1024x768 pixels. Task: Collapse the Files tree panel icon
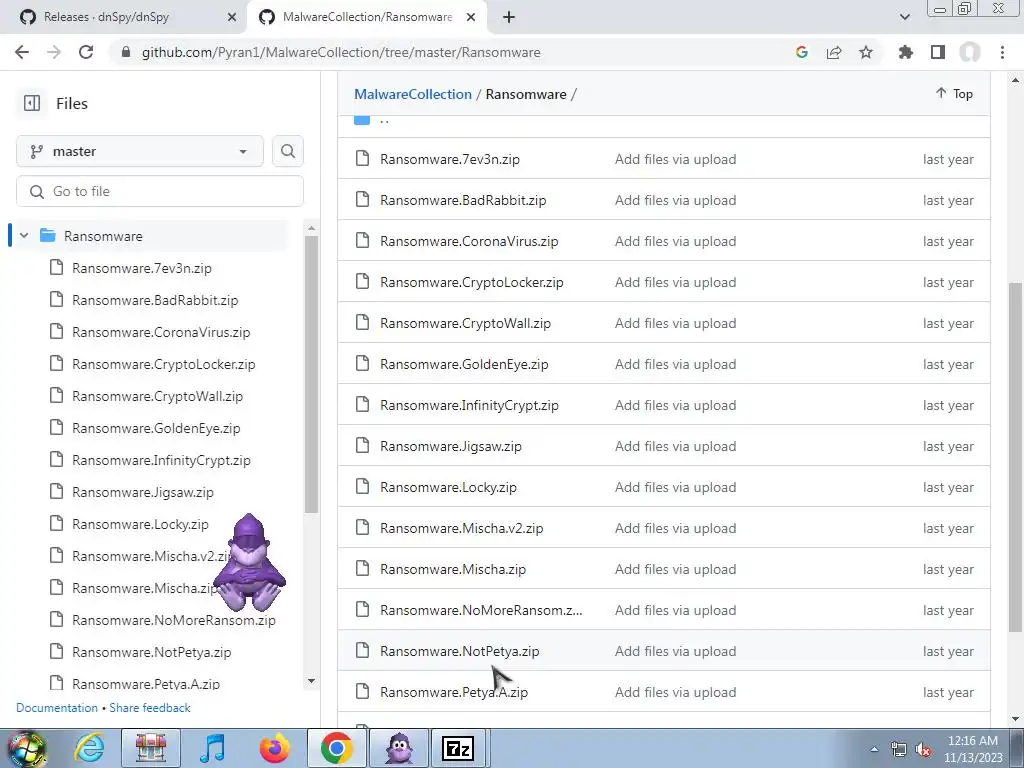(x=31, y=103)
